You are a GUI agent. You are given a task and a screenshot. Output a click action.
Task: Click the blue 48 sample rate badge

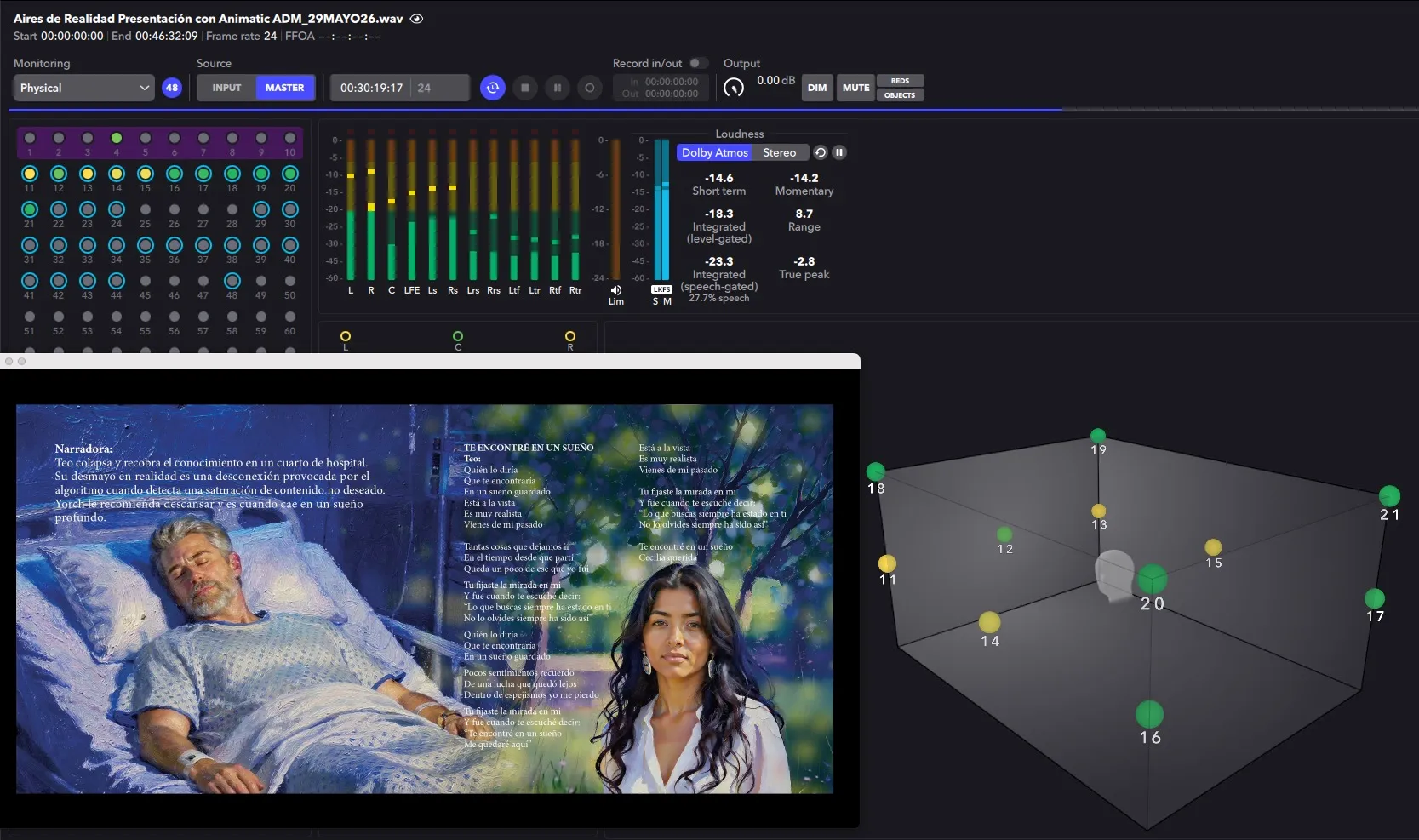[172, 88]
